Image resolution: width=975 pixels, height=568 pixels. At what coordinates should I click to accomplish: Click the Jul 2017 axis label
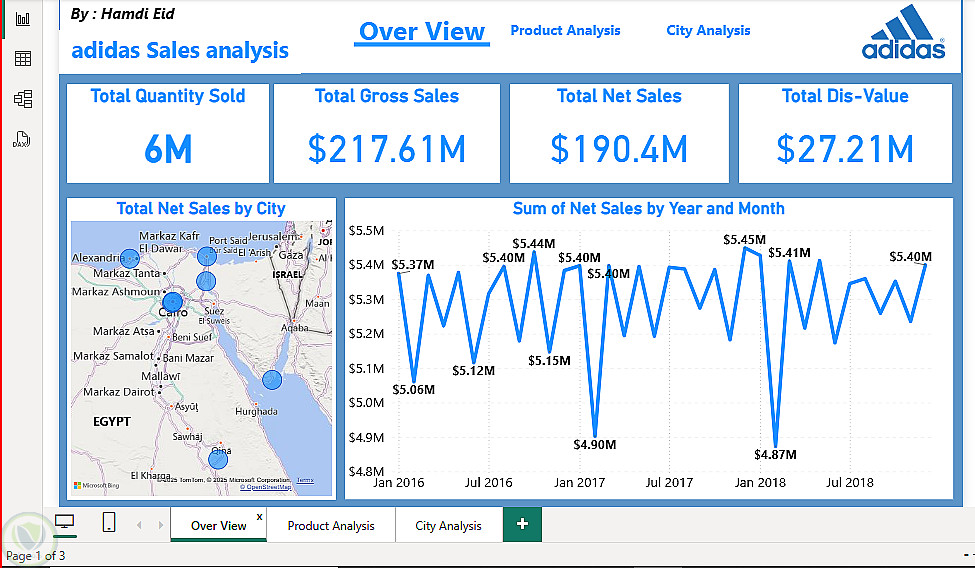click(x=669, y=482)
